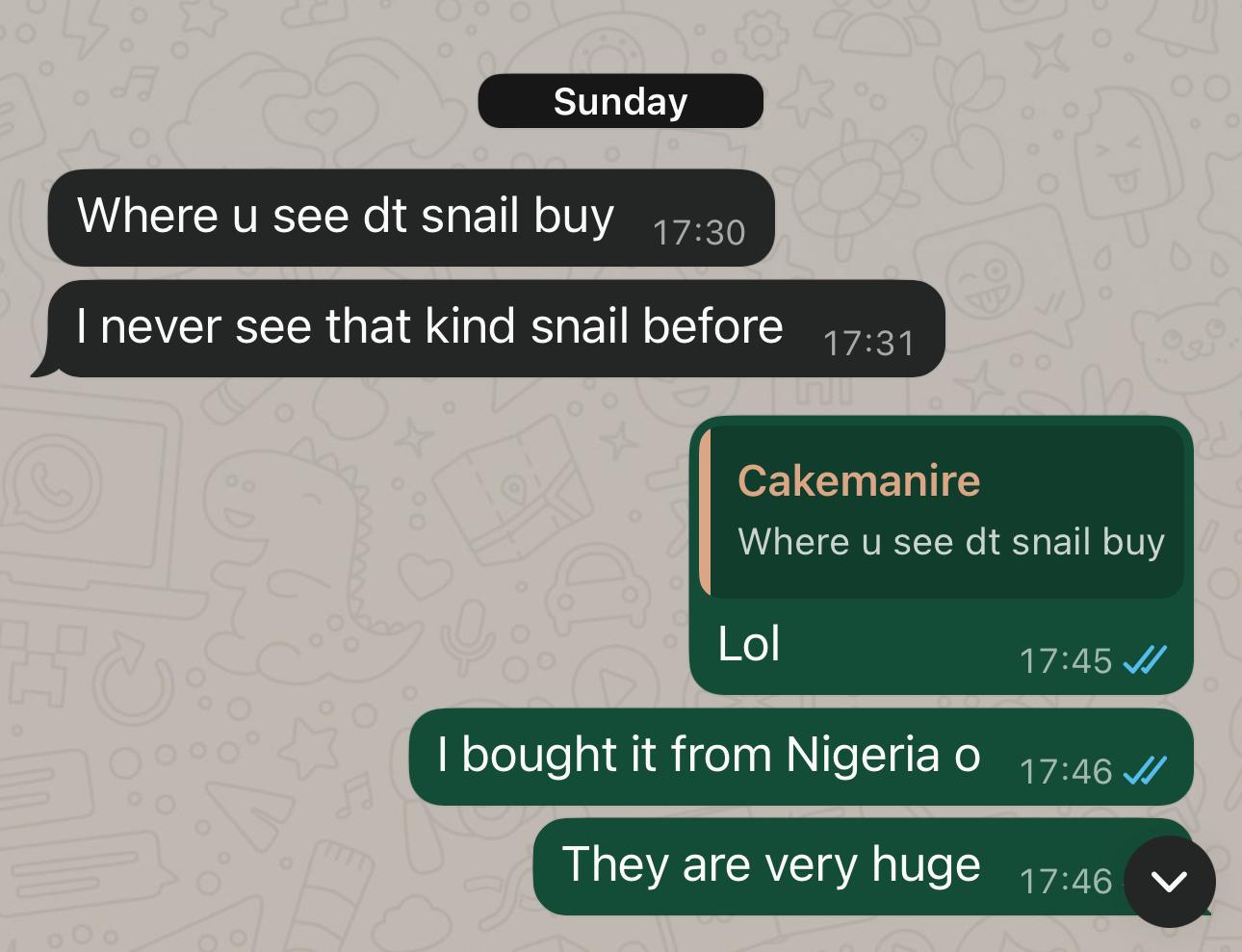Click blue read ticks on Lol message
The height and width of the screenshot is (952, 1242).
(x=1145, y=660)
